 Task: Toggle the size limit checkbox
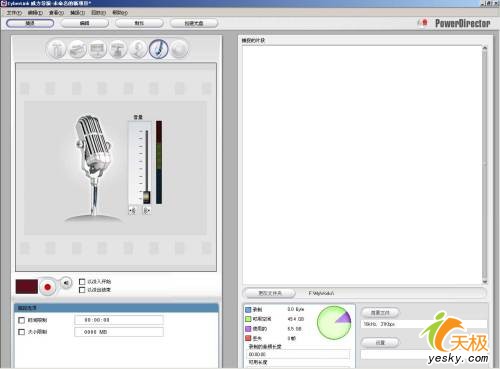(22, 332)
